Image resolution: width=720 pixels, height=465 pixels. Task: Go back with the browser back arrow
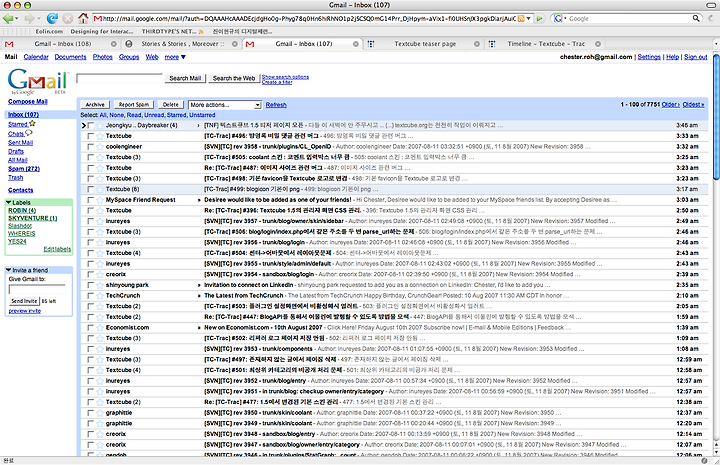8,18
